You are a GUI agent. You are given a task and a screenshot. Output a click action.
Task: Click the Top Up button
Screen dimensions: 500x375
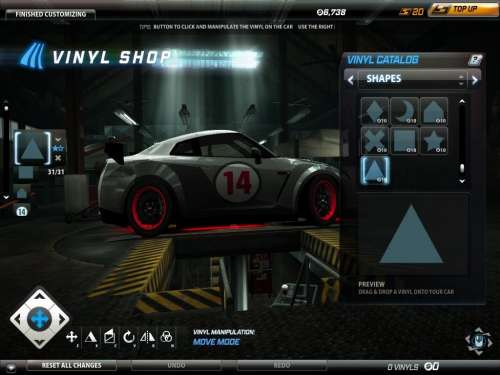463,10
